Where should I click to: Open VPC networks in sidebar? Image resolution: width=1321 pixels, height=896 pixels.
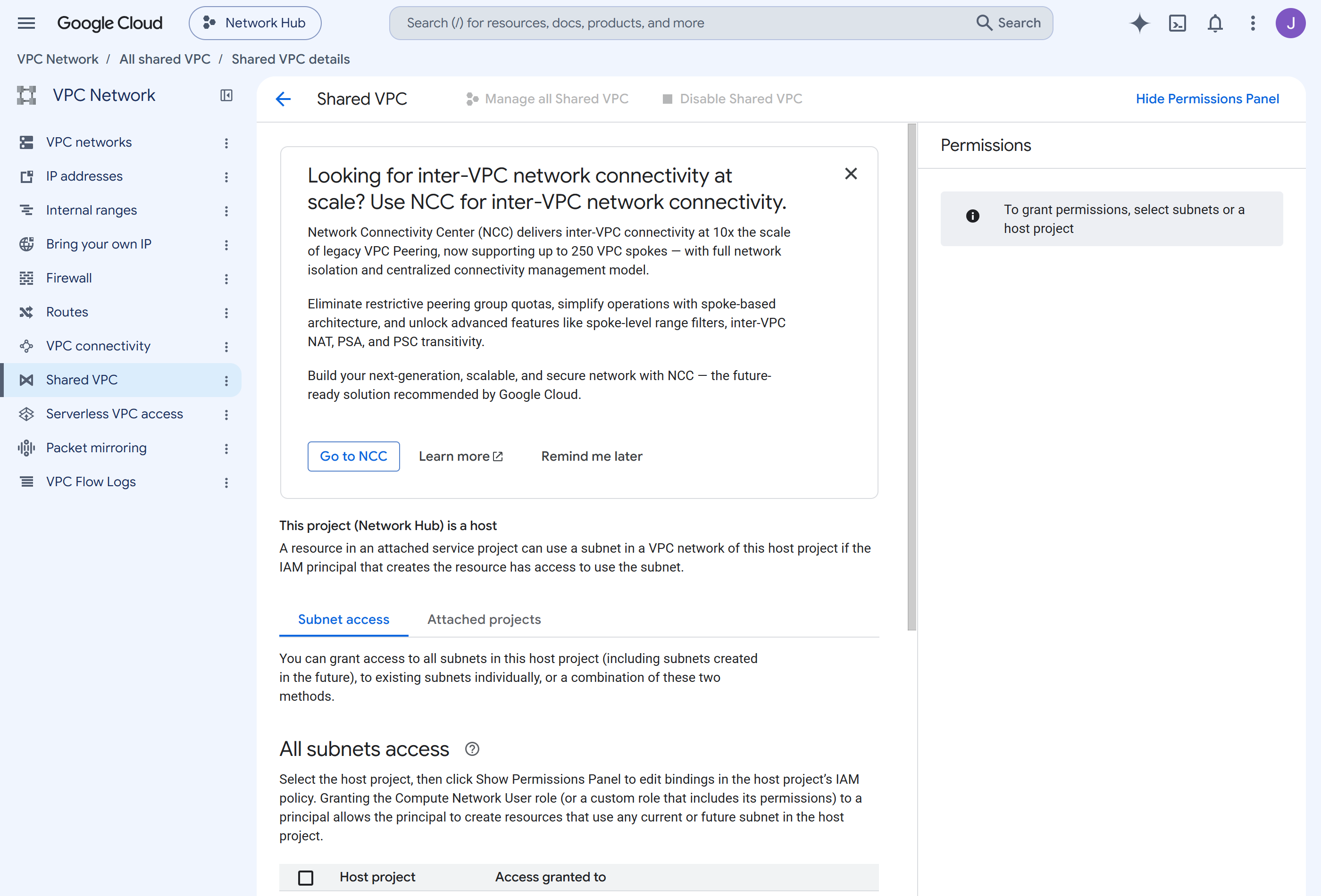click(89, 142)
